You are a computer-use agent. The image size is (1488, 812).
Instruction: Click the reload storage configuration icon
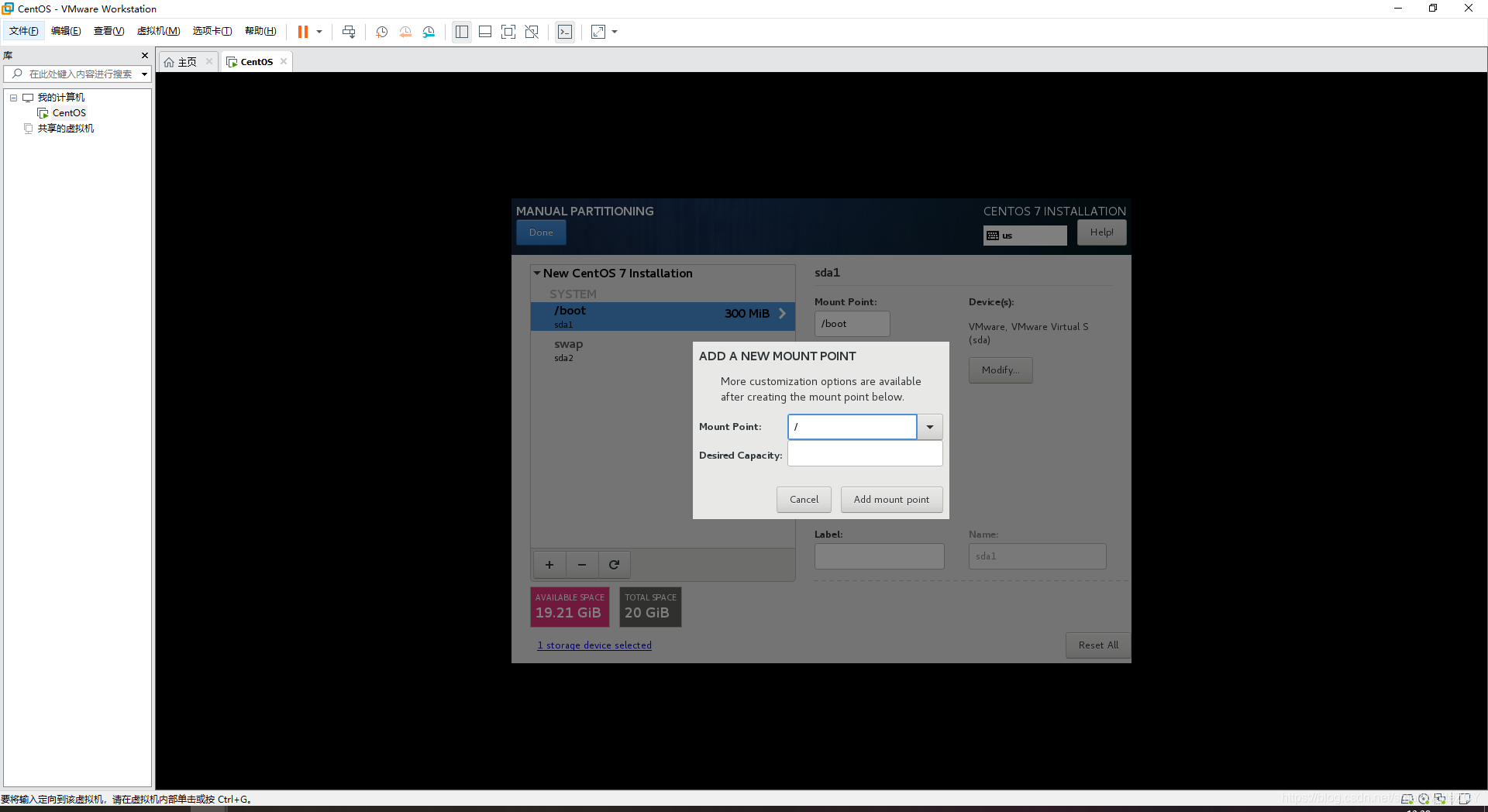click(614, 565)
